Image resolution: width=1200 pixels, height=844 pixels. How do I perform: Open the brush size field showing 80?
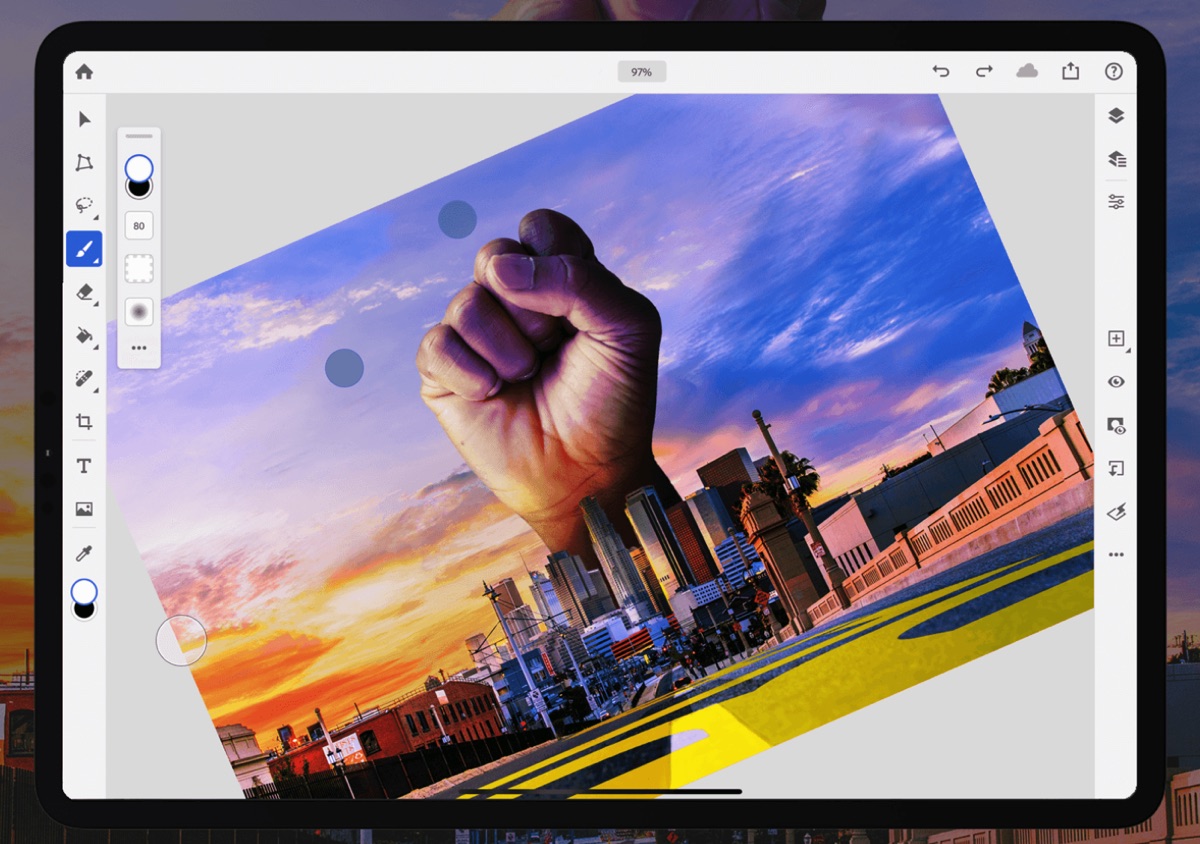(x=139, y=225)
